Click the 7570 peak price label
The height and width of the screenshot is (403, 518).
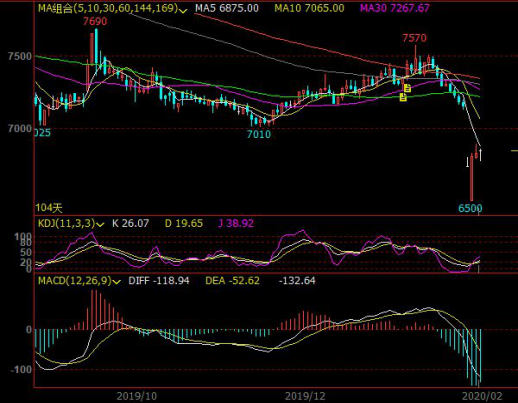coord(414,38)
